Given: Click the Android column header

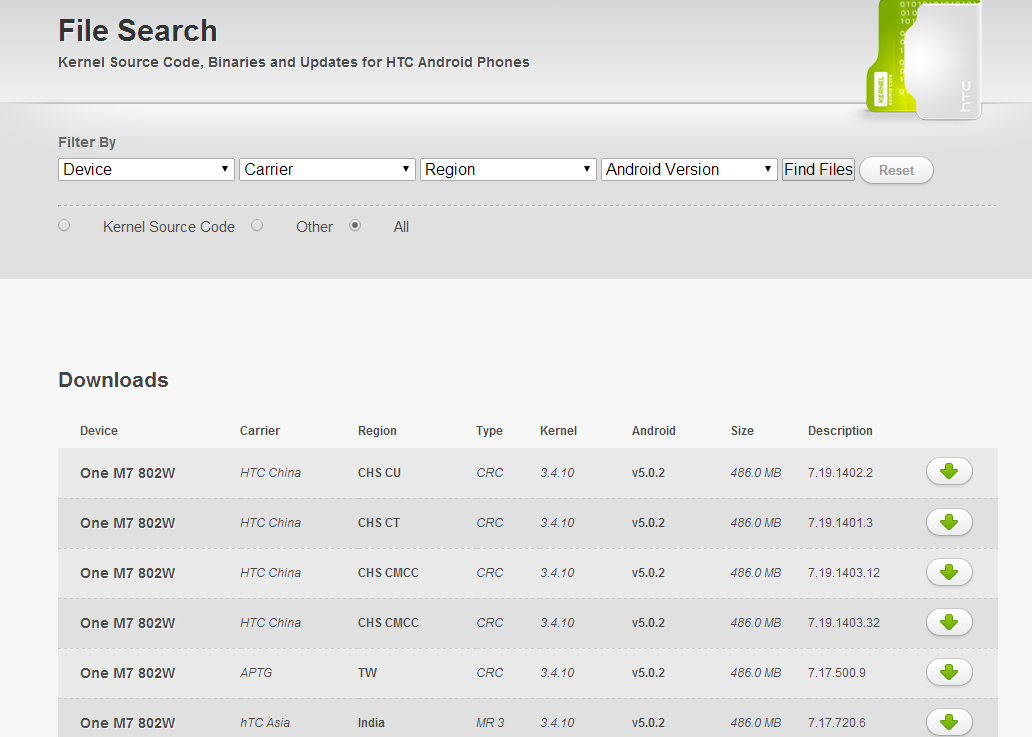Looking at the screenshot, I should pos(654,430).
